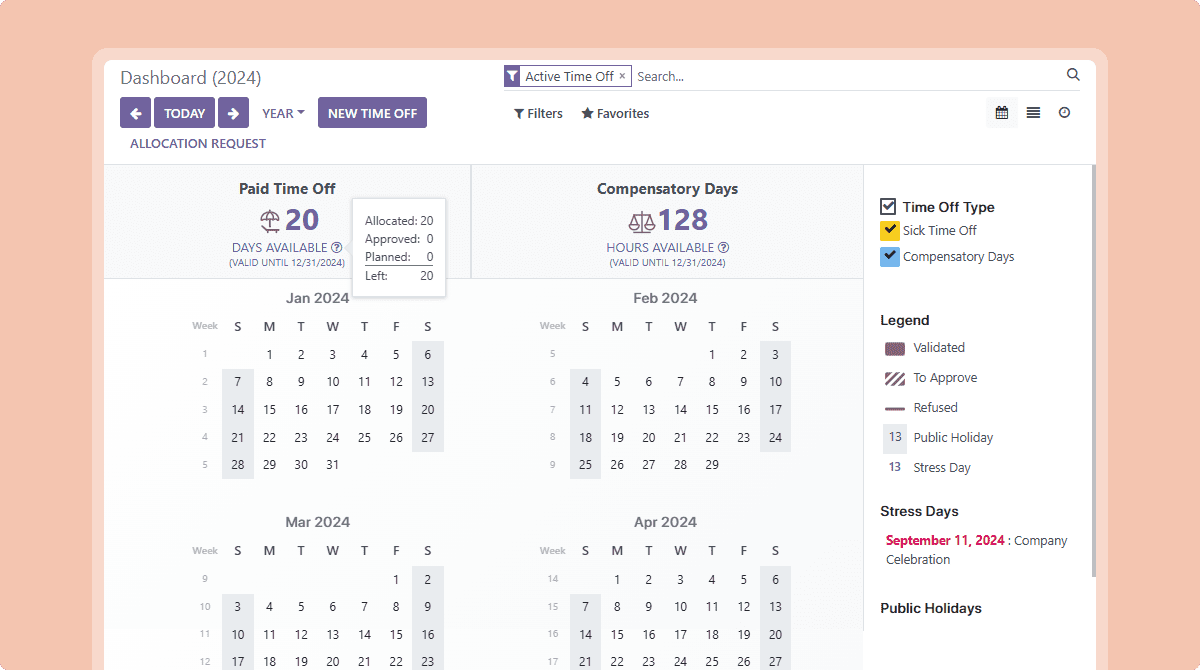This screenshot has width=1200, height=670.
Task: Remove the Active Time Off filter
Action: pyautogui.click(x=622, y=76)
